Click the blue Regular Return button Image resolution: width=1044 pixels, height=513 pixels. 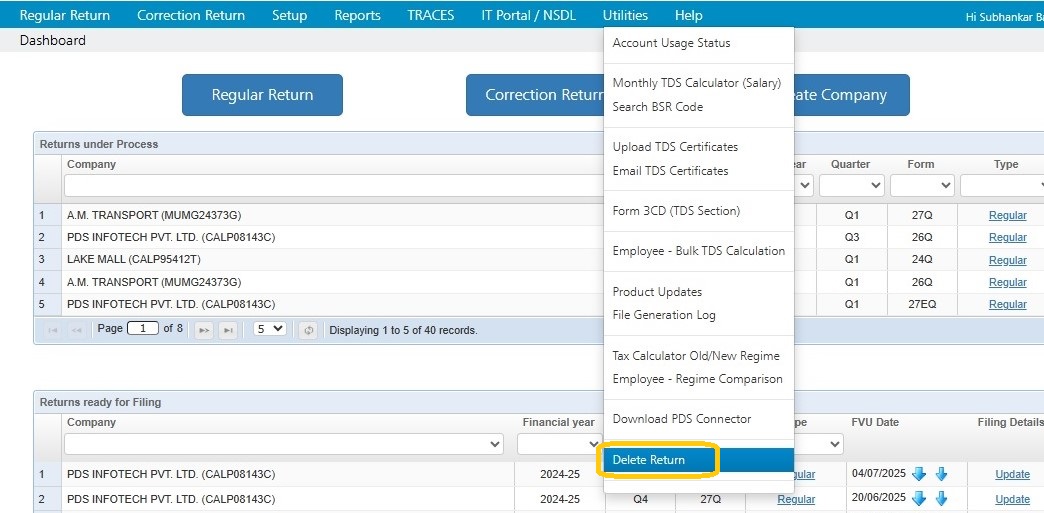[262, 95]
